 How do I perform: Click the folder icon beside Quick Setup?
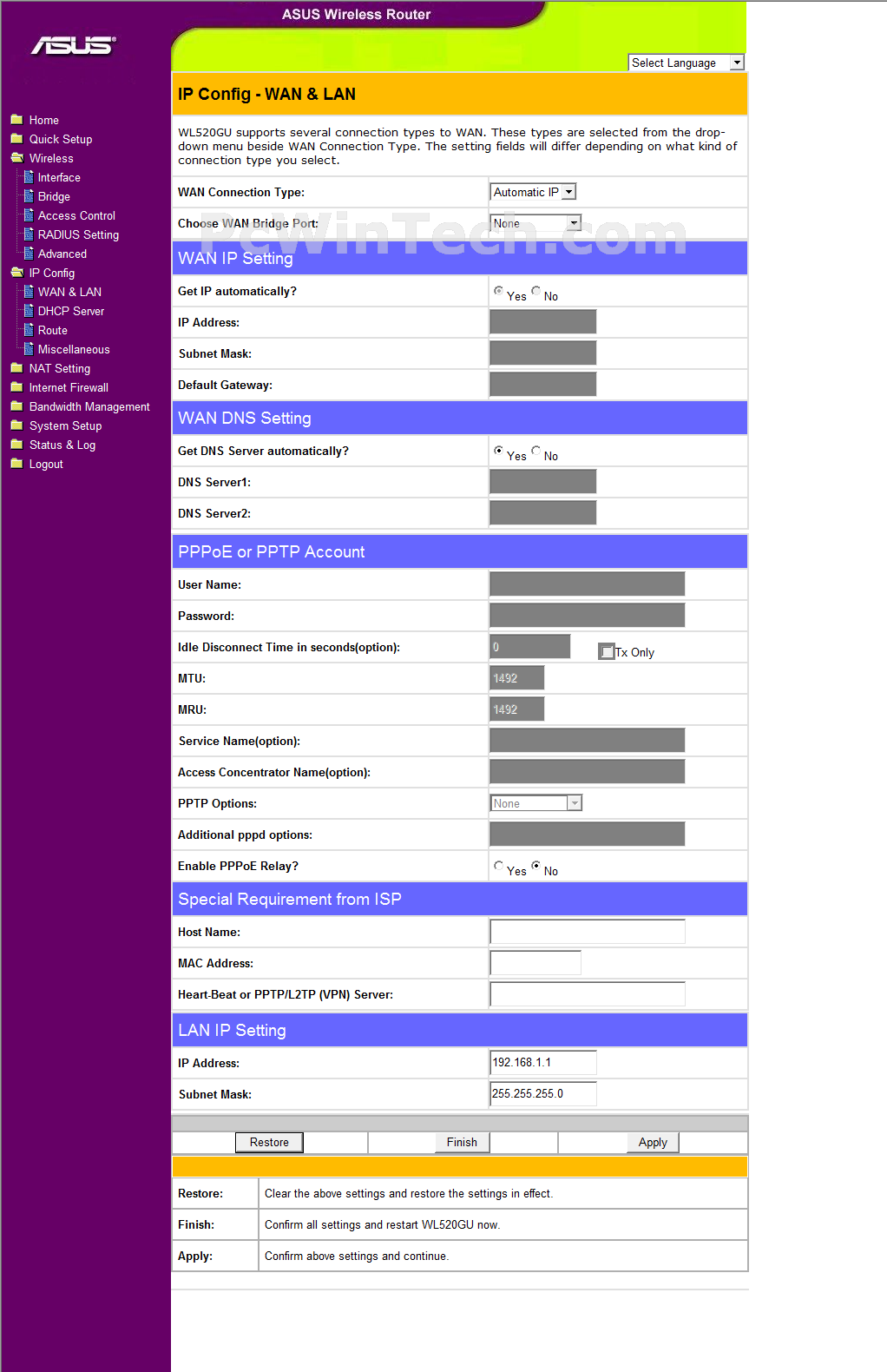pos(16,138)
